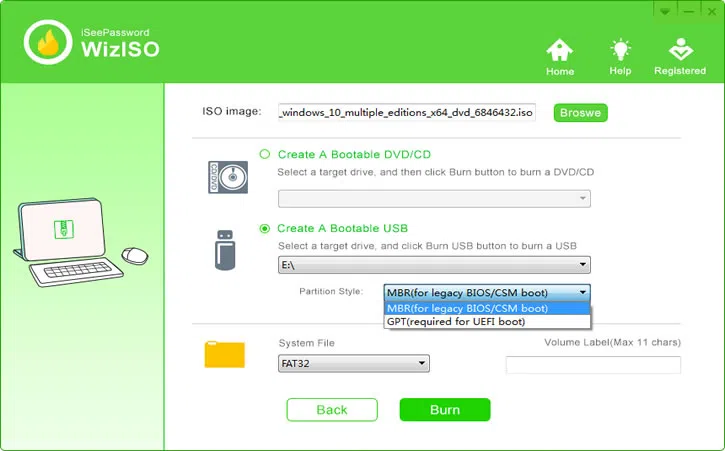Open the FAT32 System File dropdown
Viewport: 725px width, 451px height.
(354, 364)
